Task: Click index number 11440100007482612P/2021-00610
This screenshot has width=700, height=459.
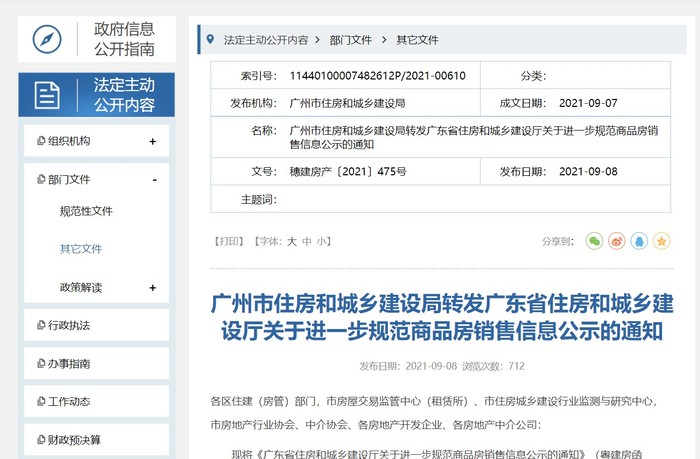Action: pyautogui.click(x=378, y=75)
